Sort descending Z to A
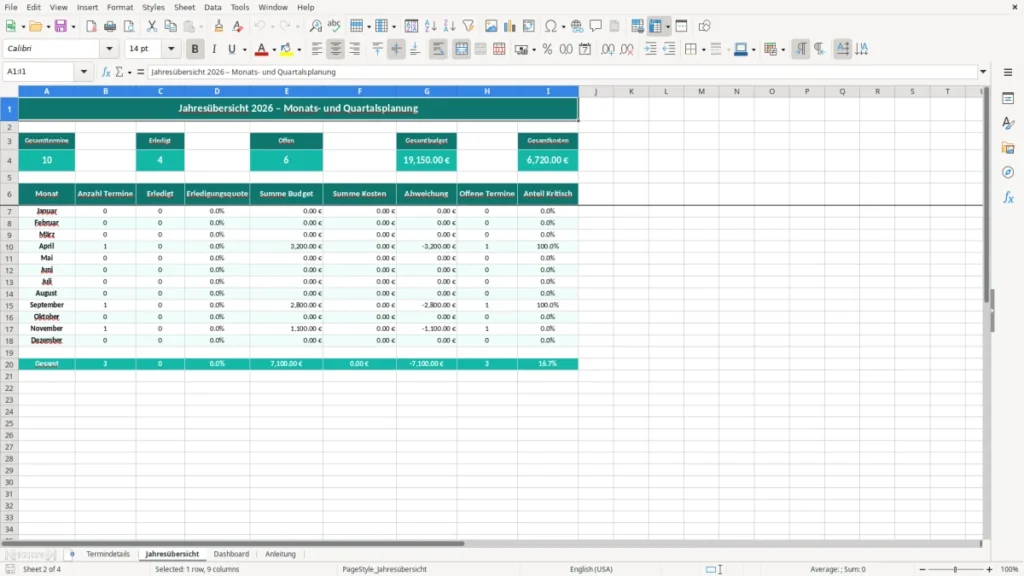This screenshot has width=1024, height=576. click(x=449, y=26)
